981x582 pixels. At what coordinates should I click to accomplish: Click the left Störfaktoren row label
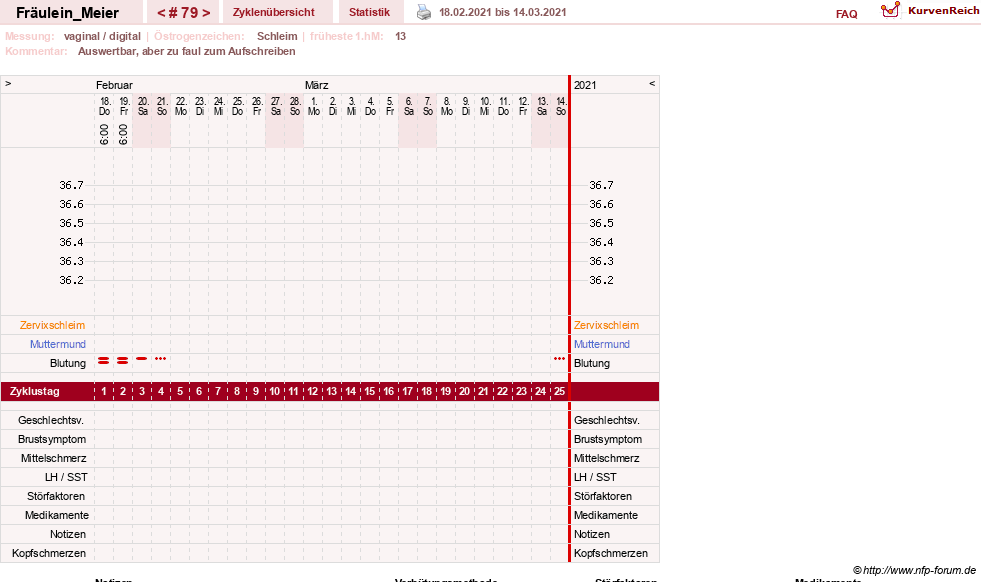click(x=56, y=496)
